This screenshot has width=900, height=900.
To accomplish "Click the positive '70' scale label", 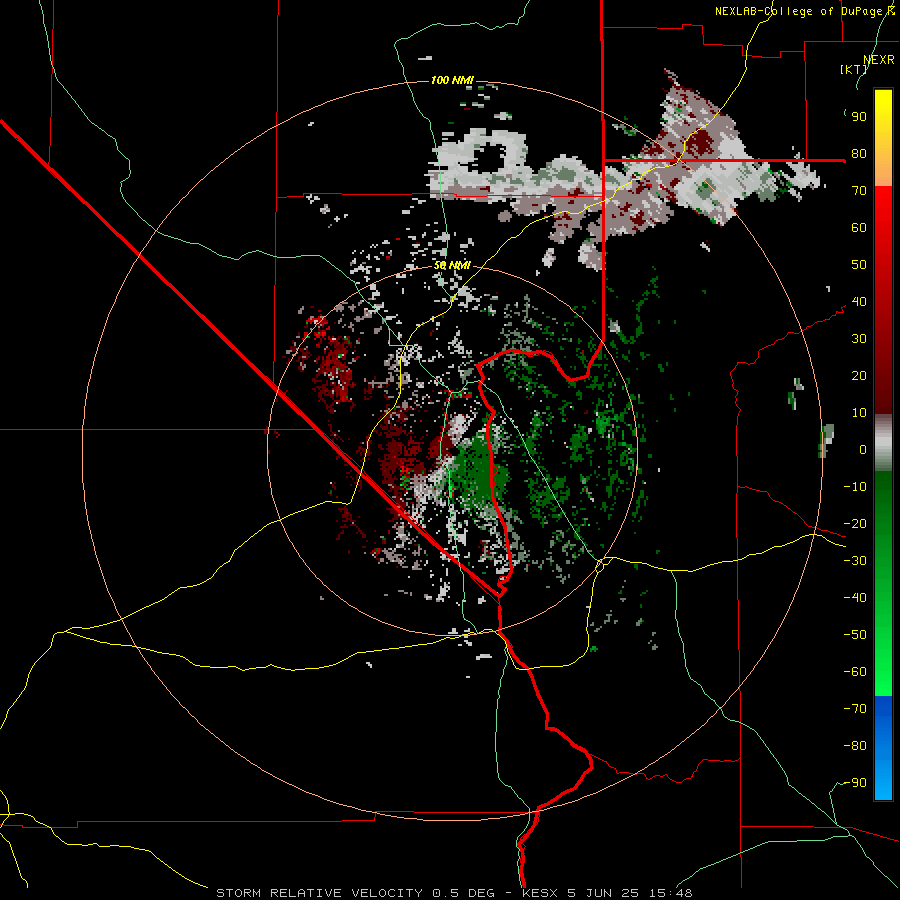I will [859, 191].
